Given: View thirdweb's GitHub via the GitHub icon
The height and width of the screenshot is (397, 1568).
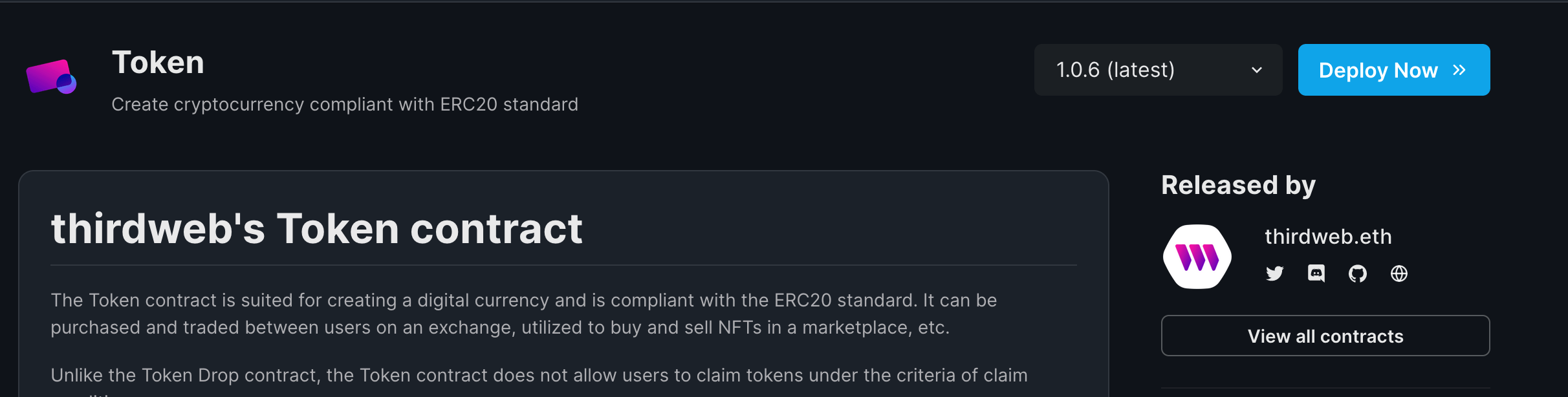Looking at the screenshot, I should pos(1358,274).
